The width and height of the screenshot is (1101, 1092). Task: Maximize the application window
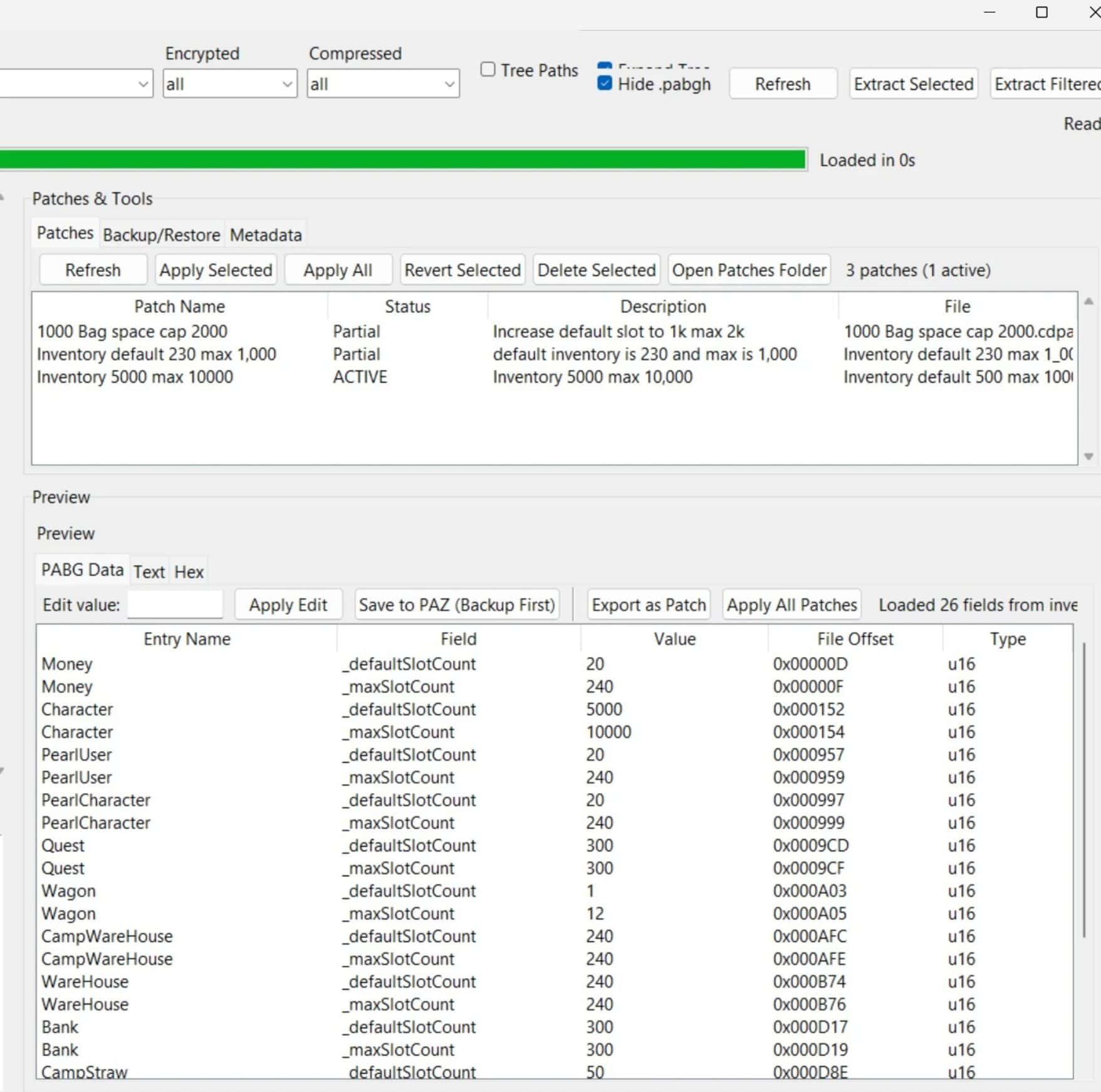(1041, 13)
